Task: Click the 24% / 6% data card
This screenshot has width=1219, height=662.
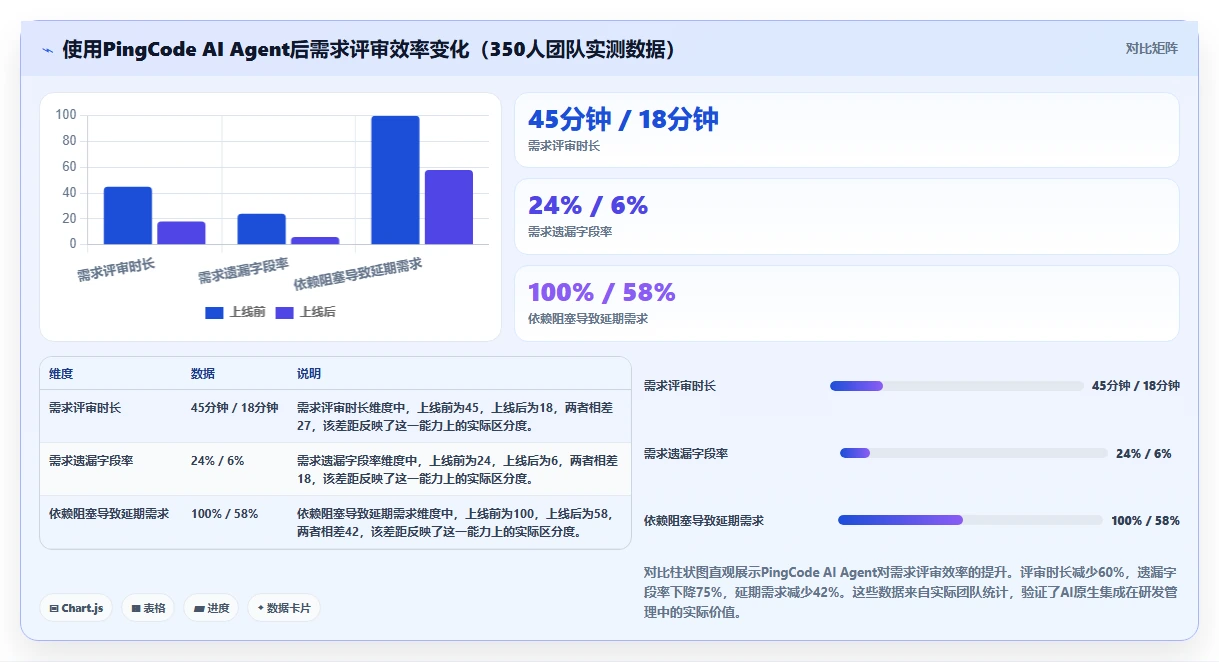Action: pyautogui.click(x=847, y=216)
